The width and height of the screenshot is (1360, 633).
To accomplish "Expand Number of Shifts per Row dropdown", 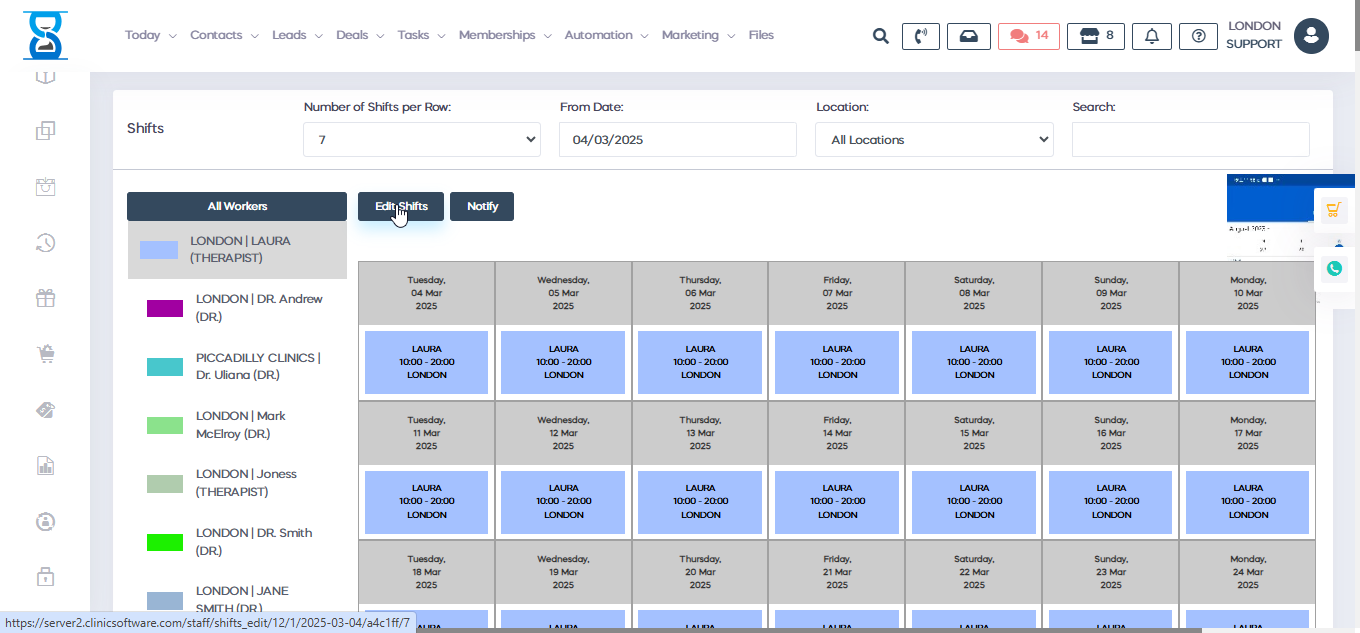I will [x=421, y=140].
